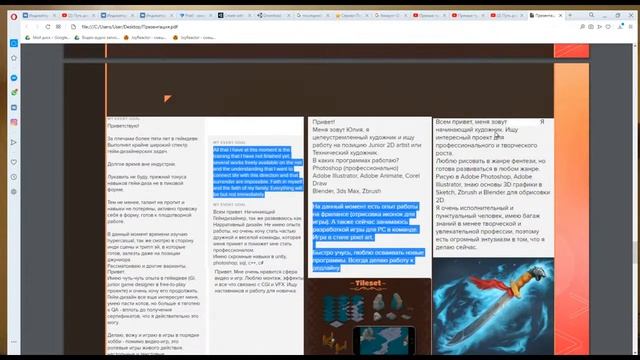Viewport: 640px width, 360px height.
Task: Open Instagram in the sidebar
Action: (14, 122)
